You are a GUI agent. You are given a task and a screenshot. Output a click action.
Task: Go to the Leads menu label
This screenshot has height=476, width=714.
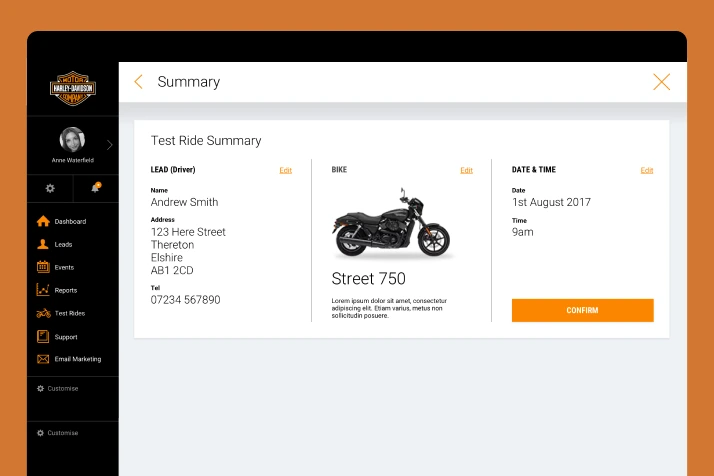click(63, 245)
